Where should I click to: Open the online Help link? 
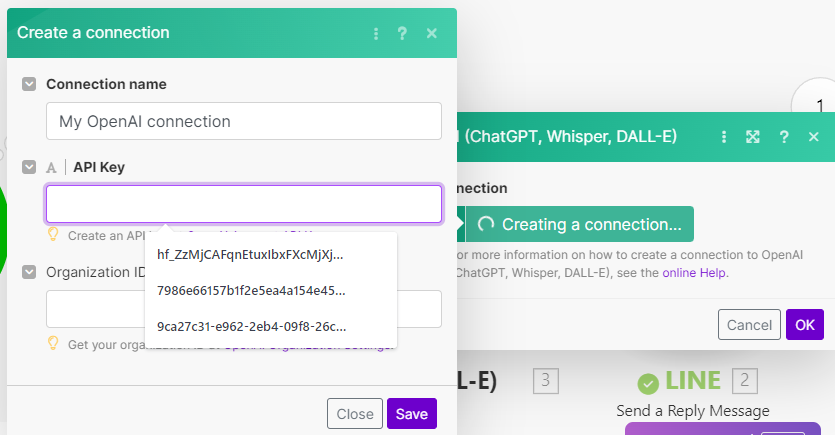coord(694,273)
